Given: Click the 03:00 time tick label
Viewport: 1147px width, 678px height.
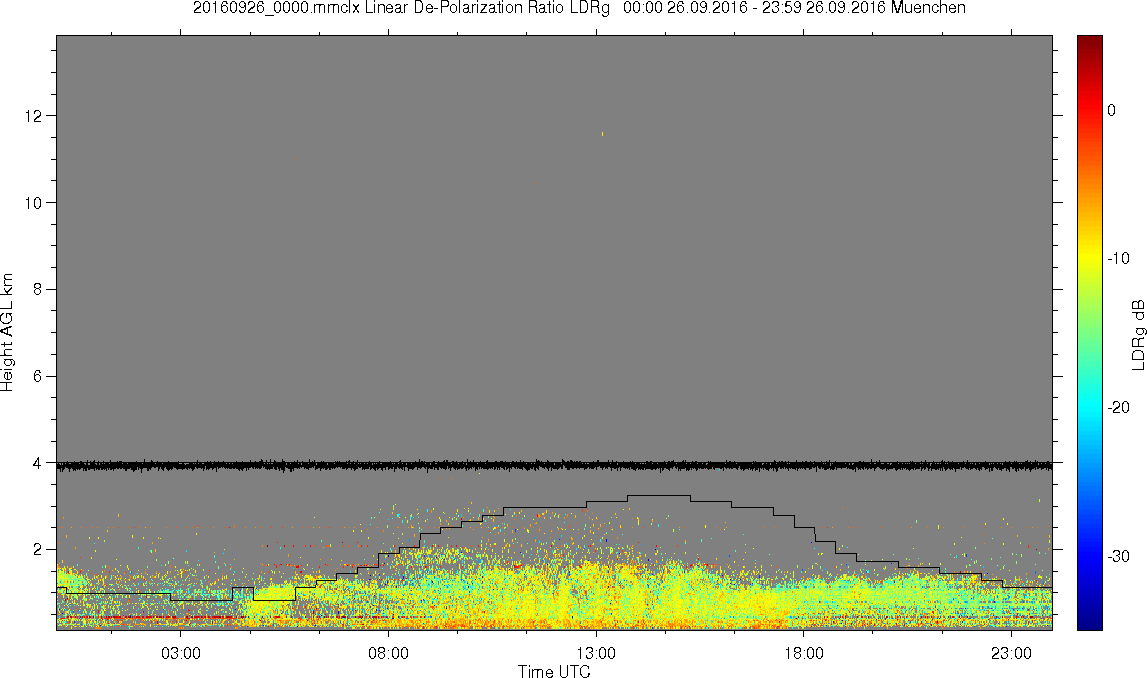Looking at the screenshot, I should [x=181, y=653].
